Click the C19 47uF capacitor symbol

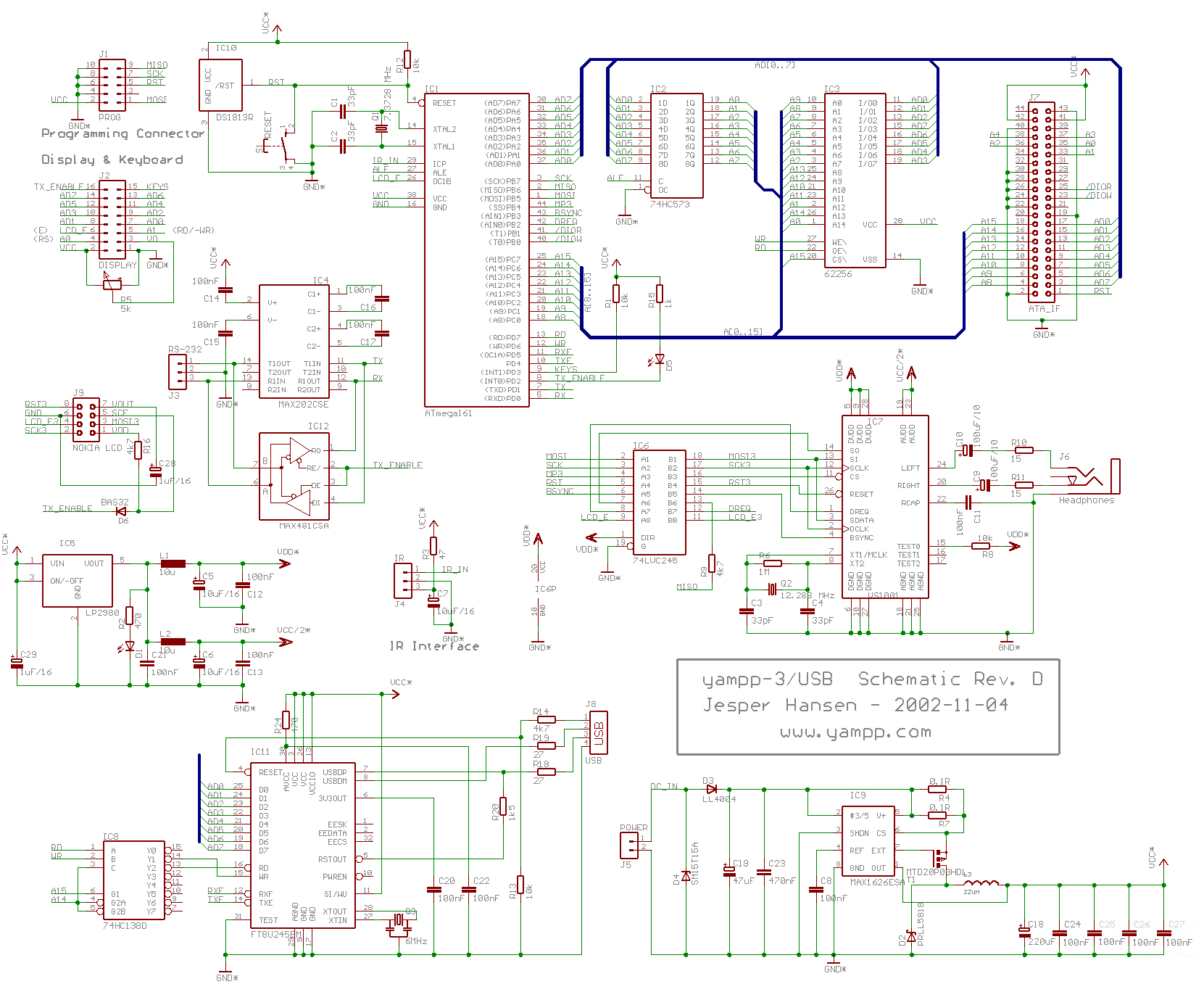click(x=729, y=871)
